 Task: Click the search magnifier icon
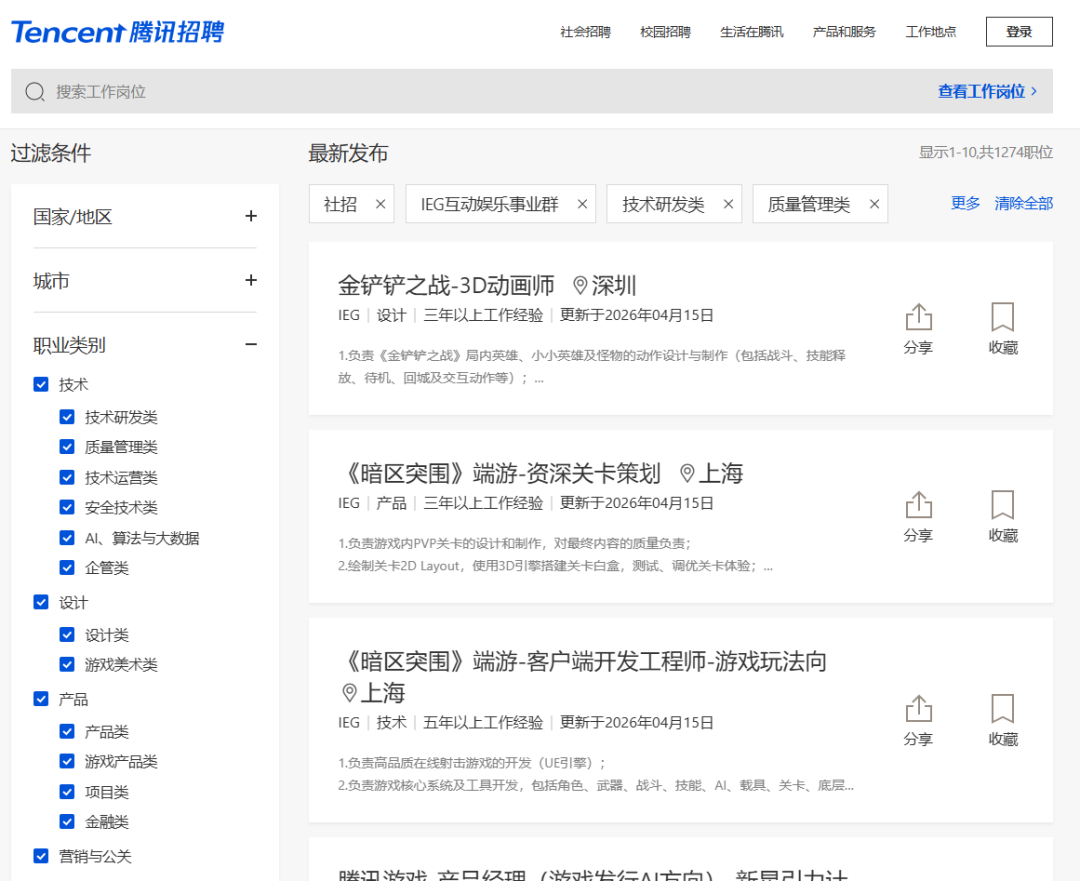pos(34,91)
